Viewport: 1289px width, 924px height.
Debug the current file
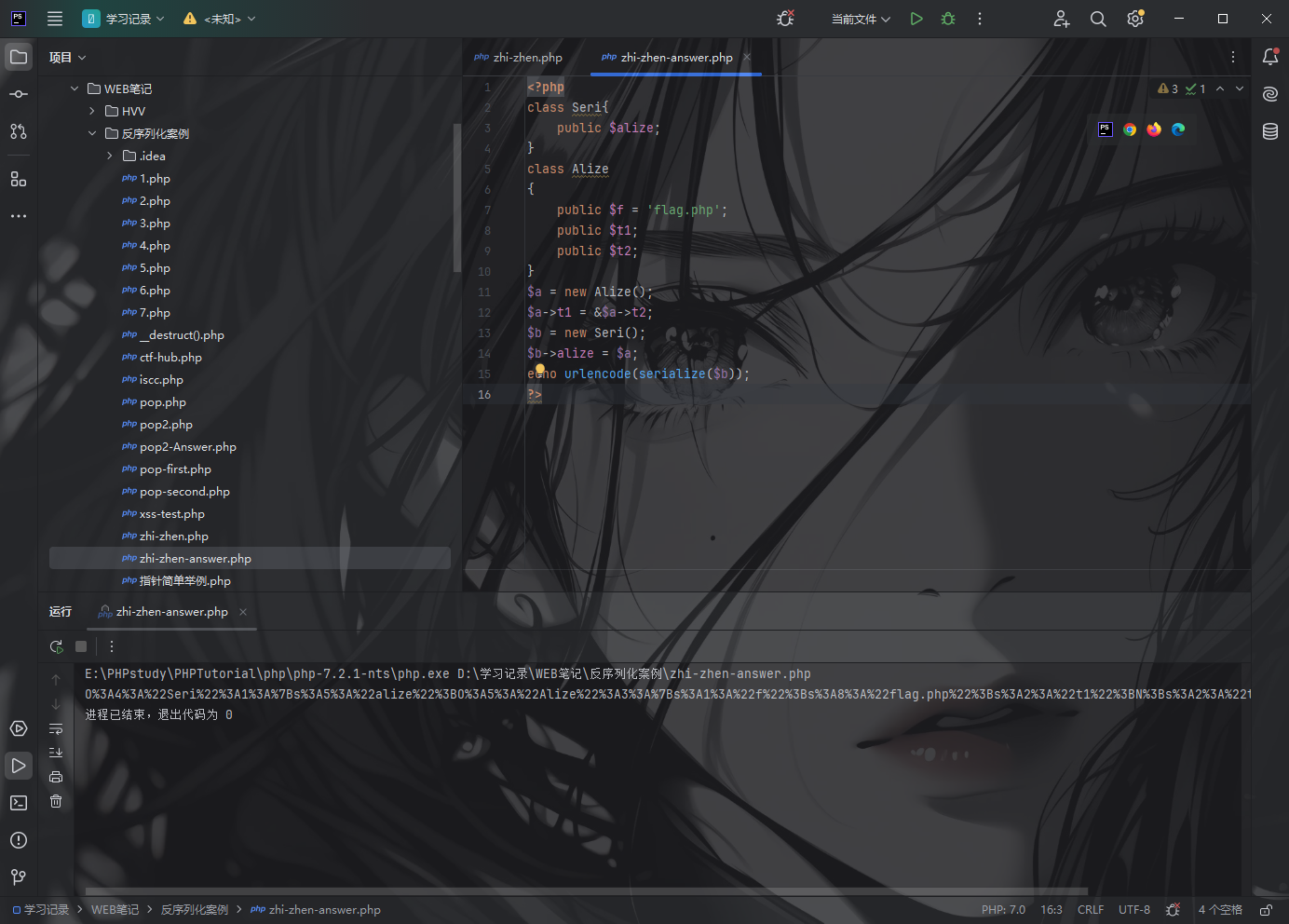click(948, 19)
